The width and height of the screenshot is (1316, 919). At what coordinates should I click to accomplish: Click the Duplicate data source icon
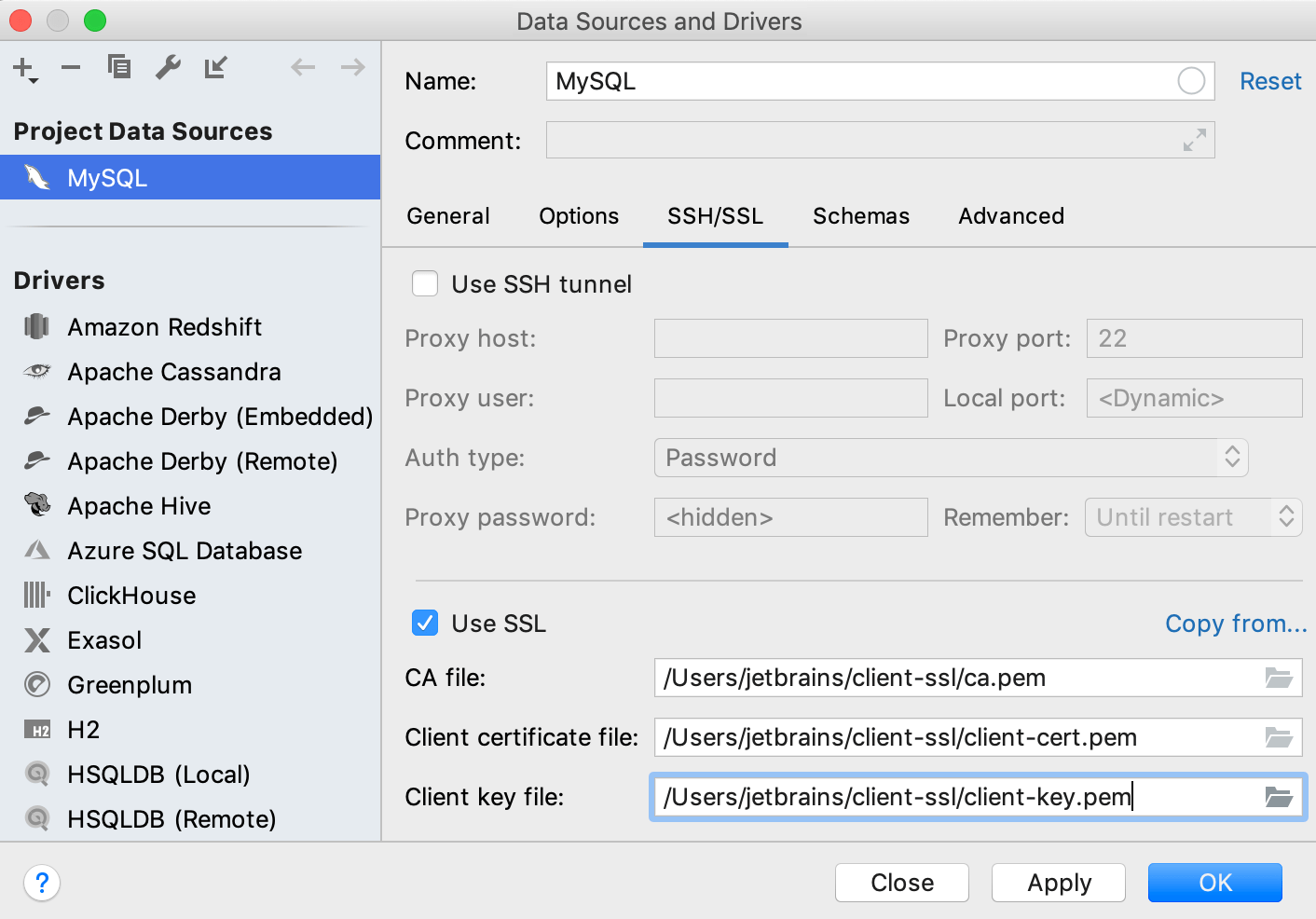(119, 67)
